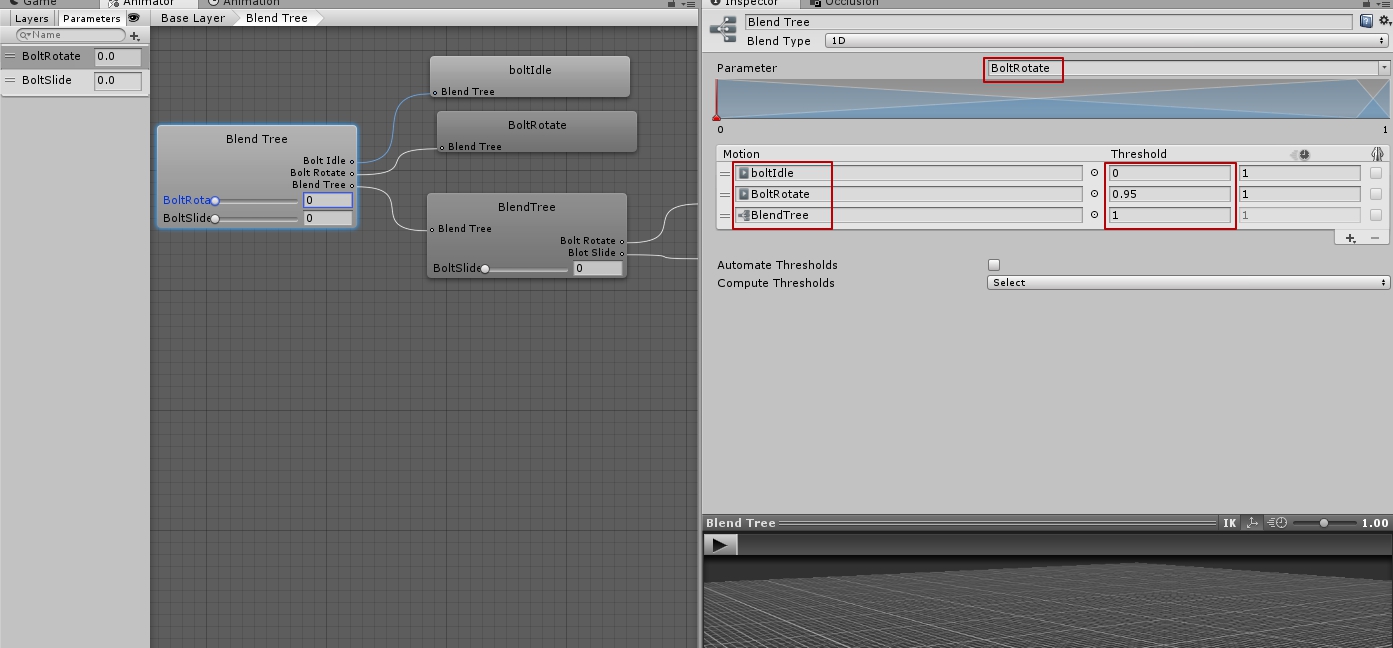
Task: Grab the BoltRotate motion row handle
Action: point(725,194)
